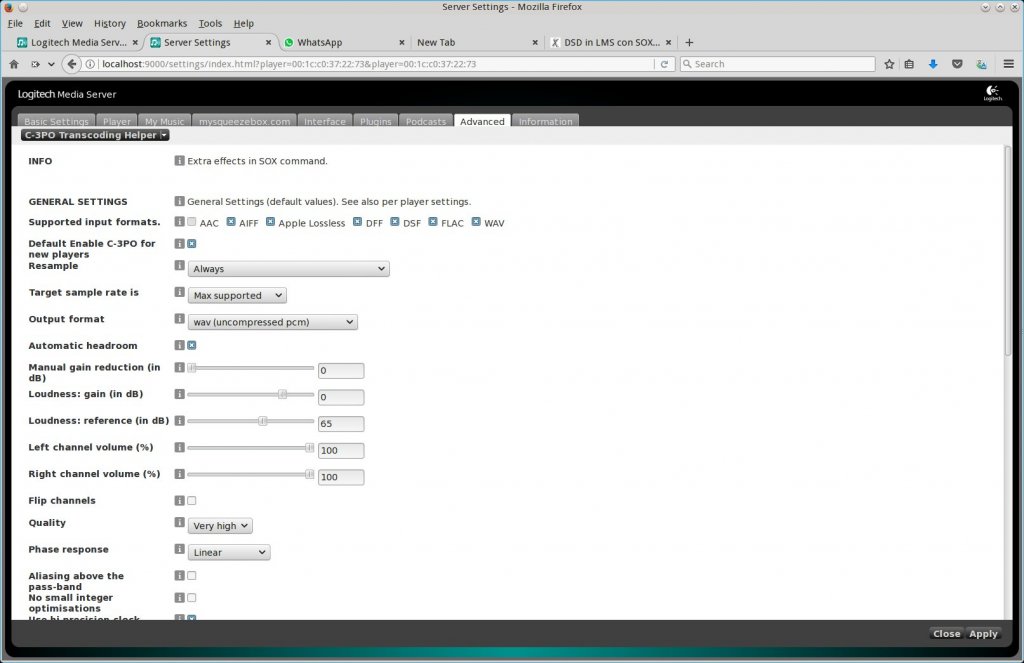Show info icon for Loudness reference
1024x663 pixels.
[x=179, y=421]
